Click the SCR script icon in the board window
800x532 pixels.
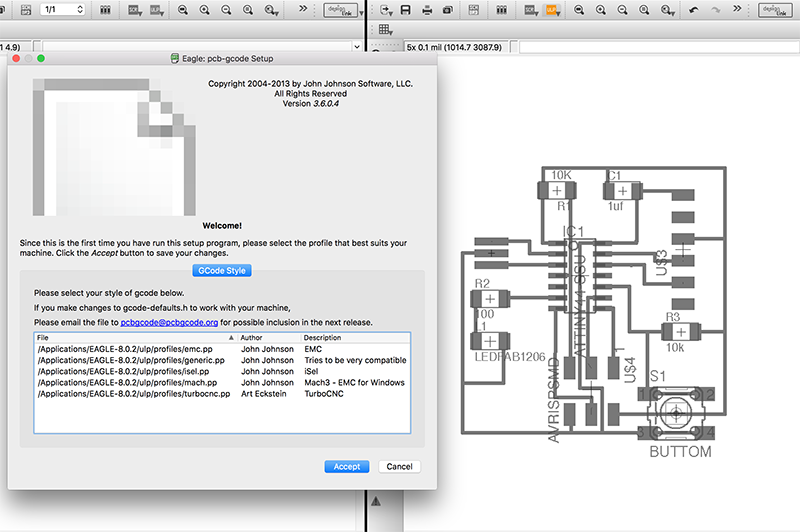point(531,10)
